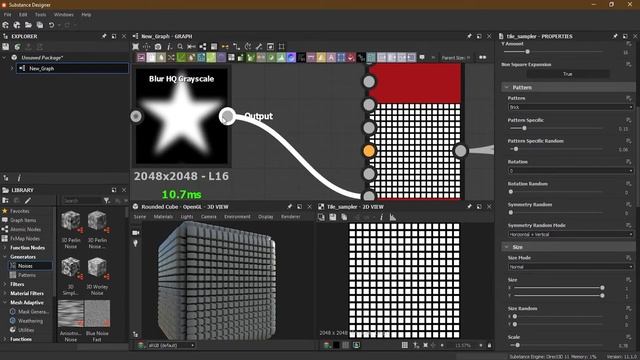Click the Library search field
This screenshot has height=360, width=640.
[x=82, y=200]
